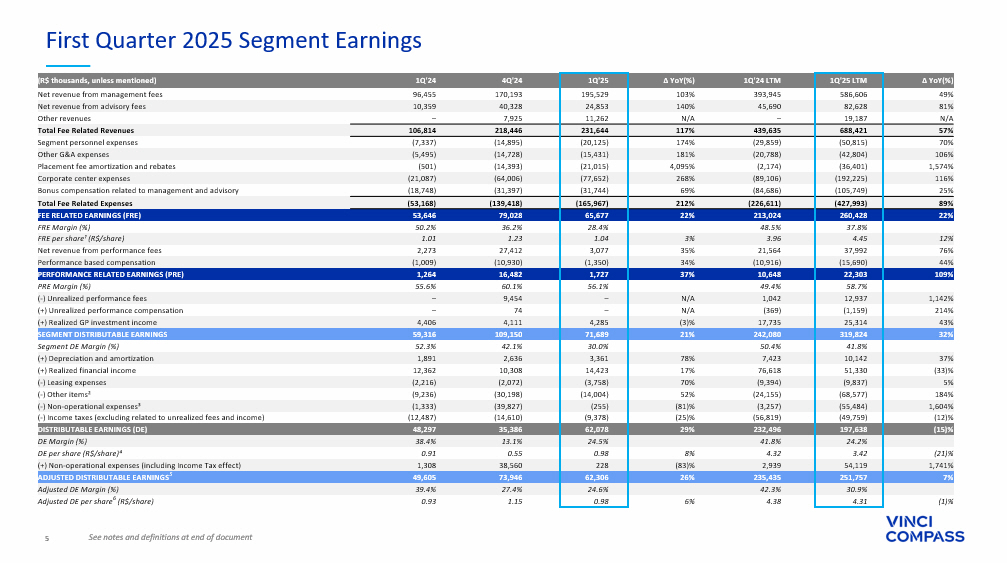Click Net revenue from management fees label
This screenshot has width=1007, height=563.
point(99,93)
